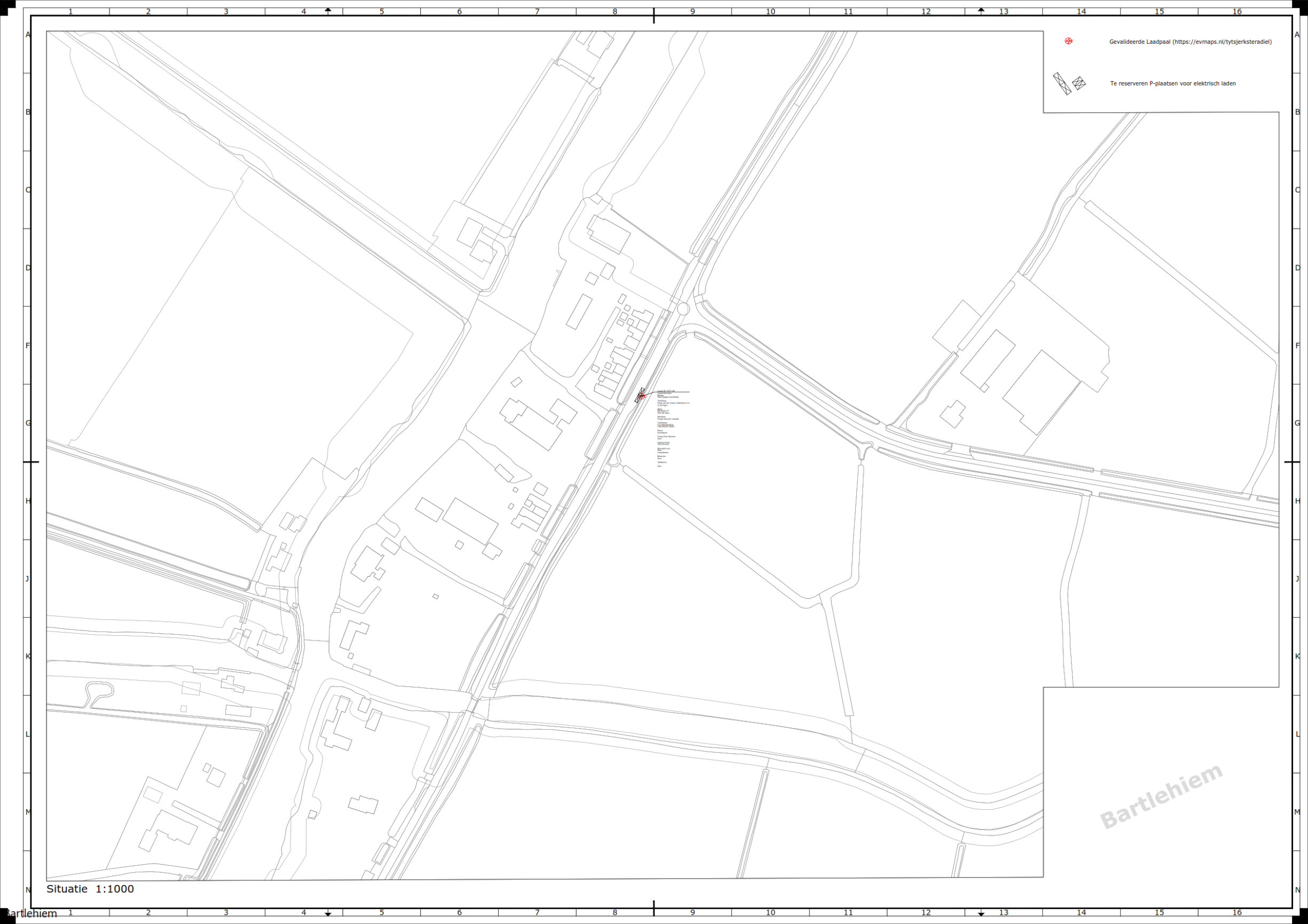Click the up arrow on top border near column 5
The image size is (1308, 924).
pos(328,11)
